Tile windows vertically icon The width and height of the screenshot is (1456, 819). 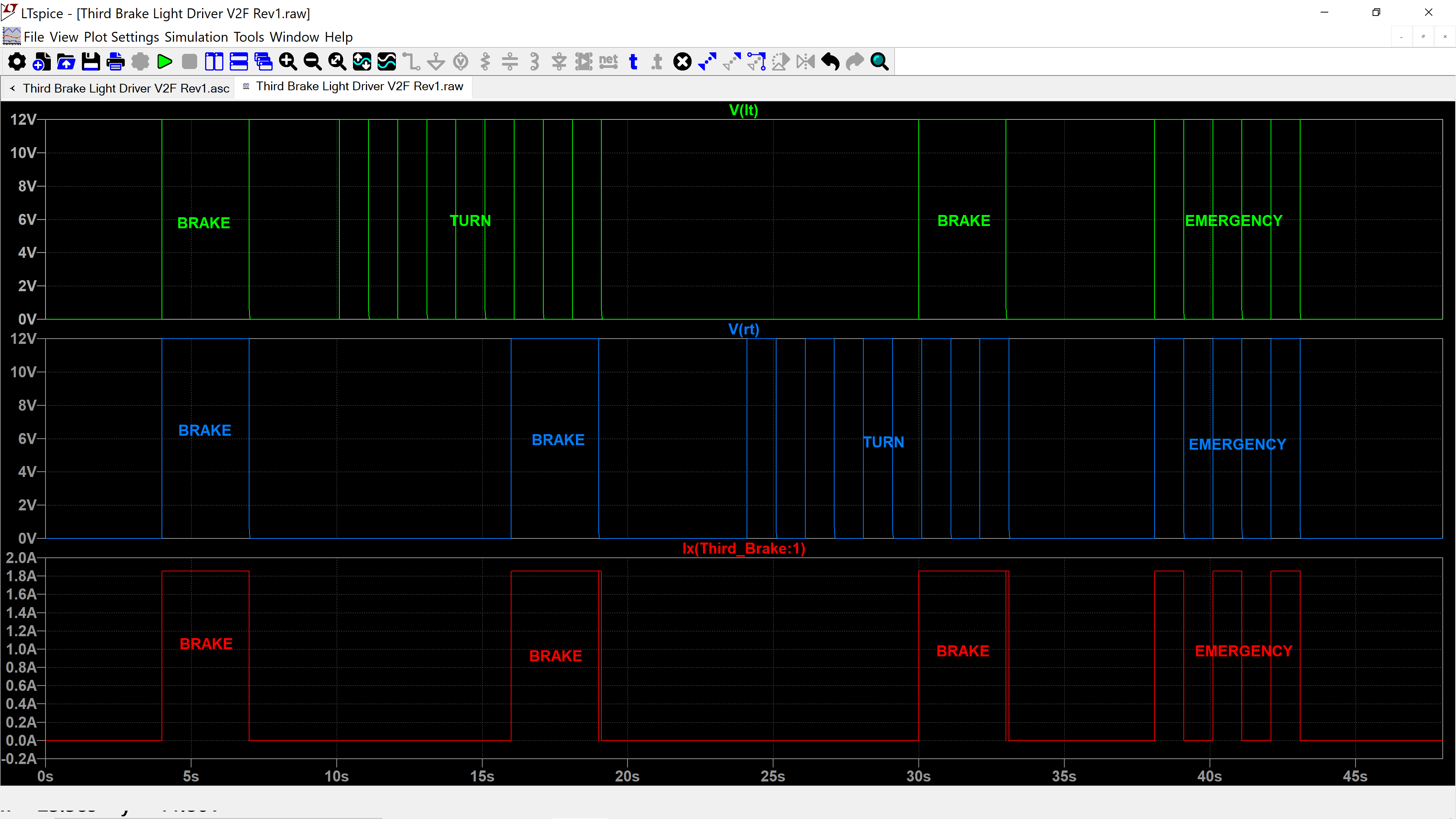[x=214, y=61]
